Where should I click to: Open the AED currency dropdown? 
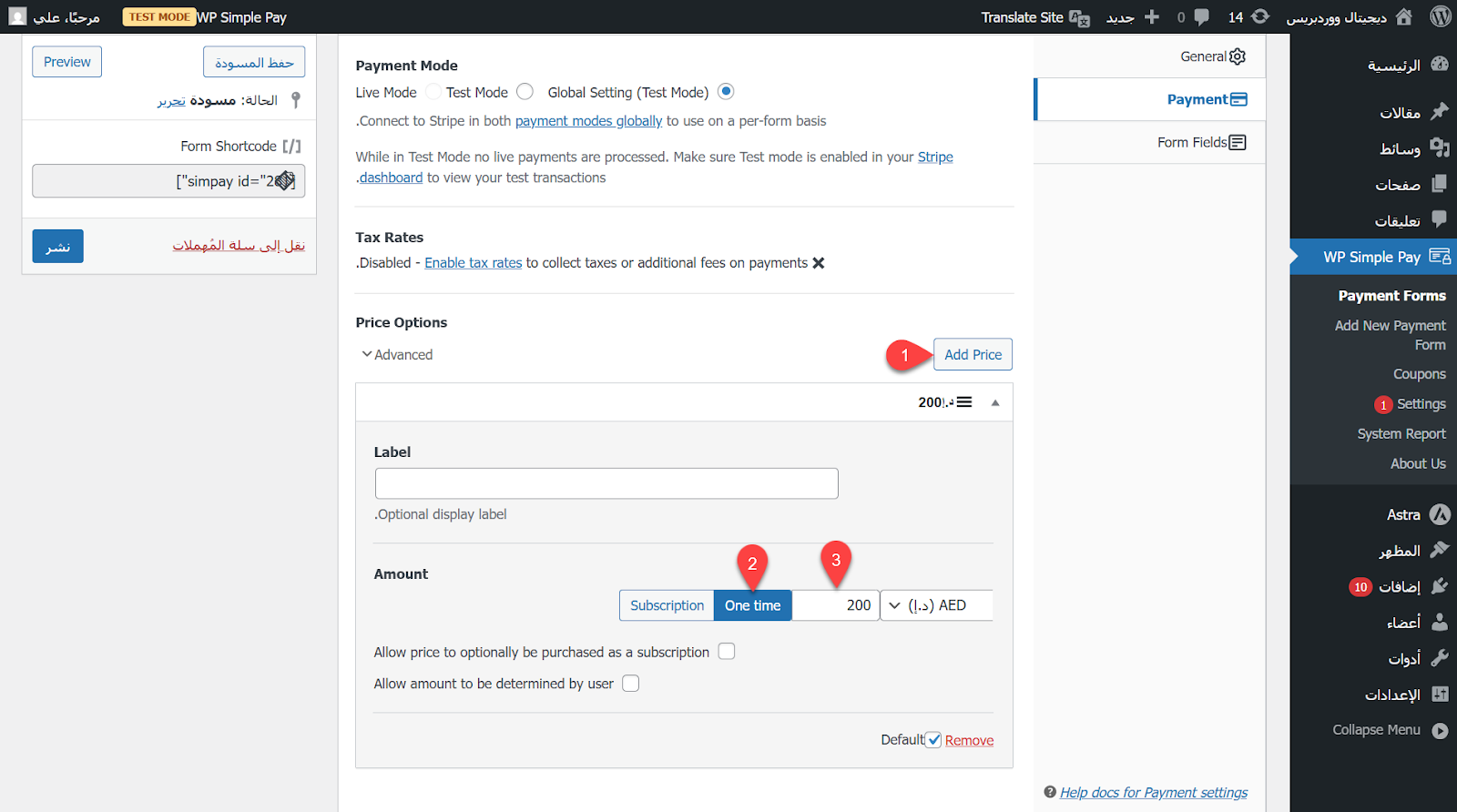point(936,605)
